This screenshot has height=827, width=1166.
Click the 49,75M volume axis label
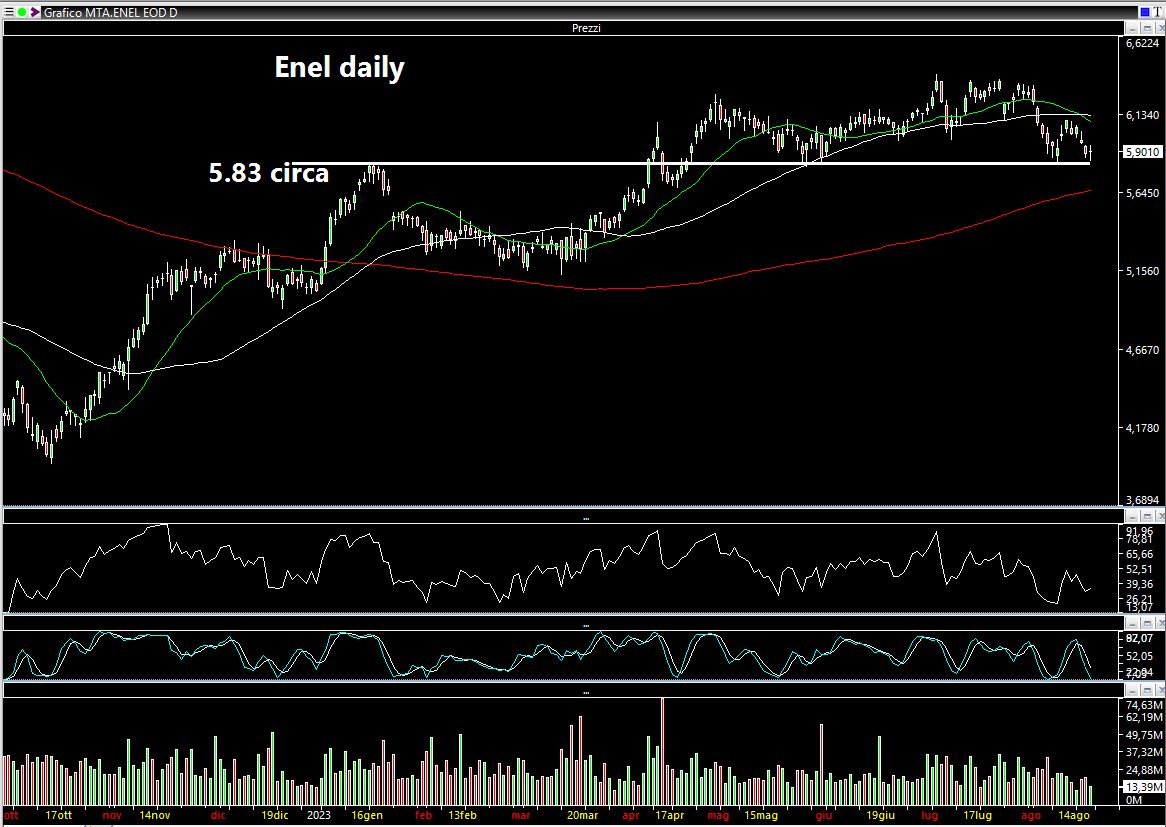point(1143,735)
